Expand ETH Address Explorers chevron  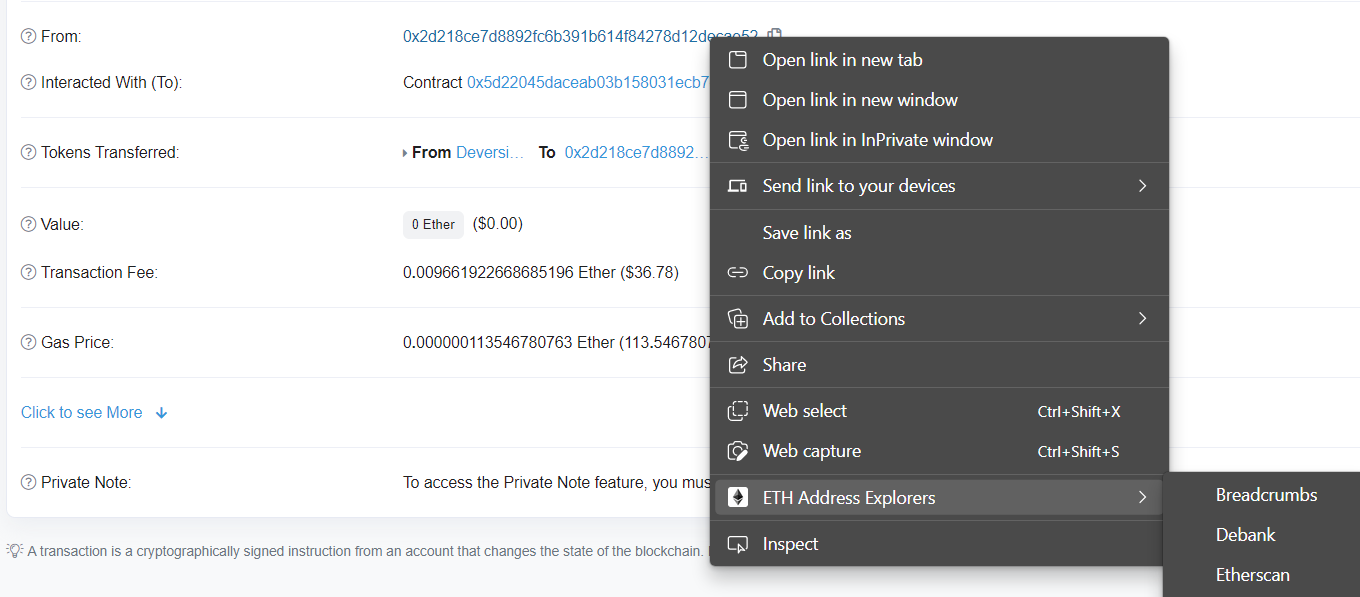pyautogui.click(x=1142, y=498)
